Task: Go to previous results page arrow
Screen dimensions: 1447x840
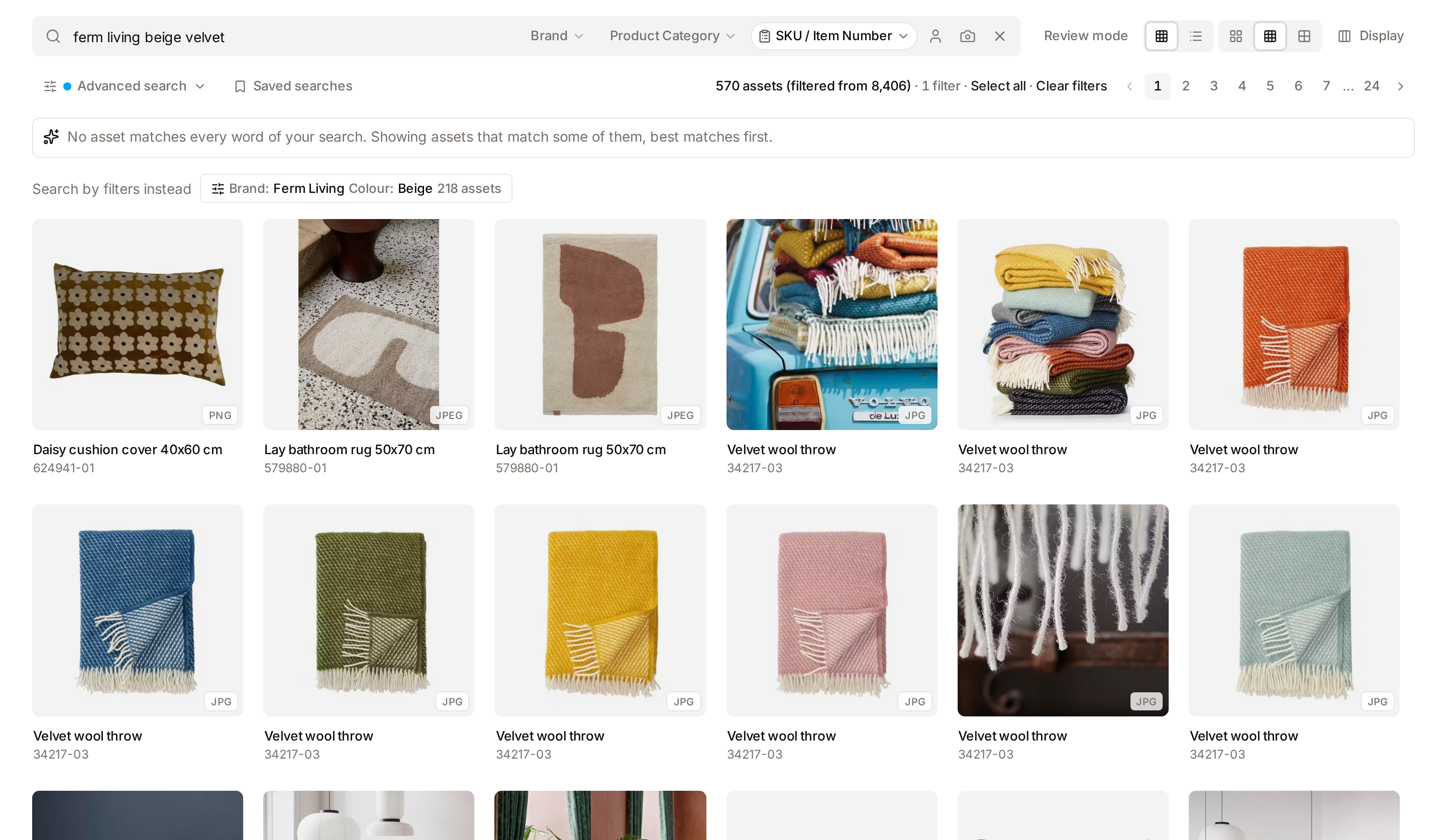Action: tap(1129, 86)
